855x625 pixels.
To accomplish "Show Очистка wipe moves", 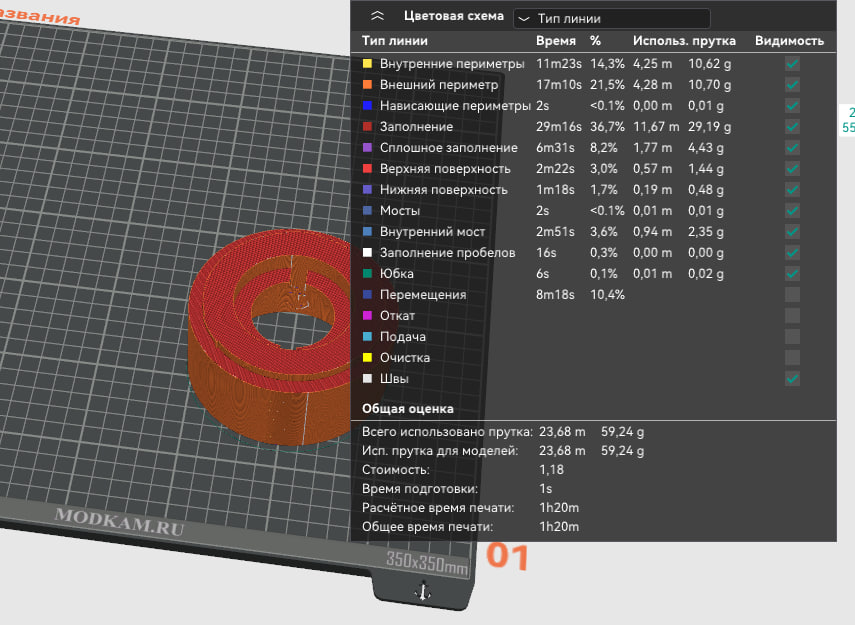I will point(792,358).
